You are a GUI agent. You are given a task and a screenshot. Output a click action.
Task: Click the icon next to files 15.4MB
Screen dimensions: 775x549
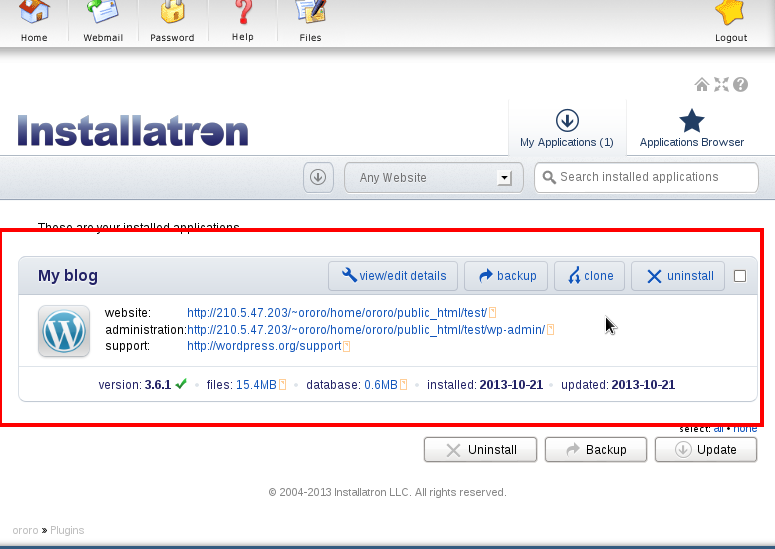tap(282, 384)
